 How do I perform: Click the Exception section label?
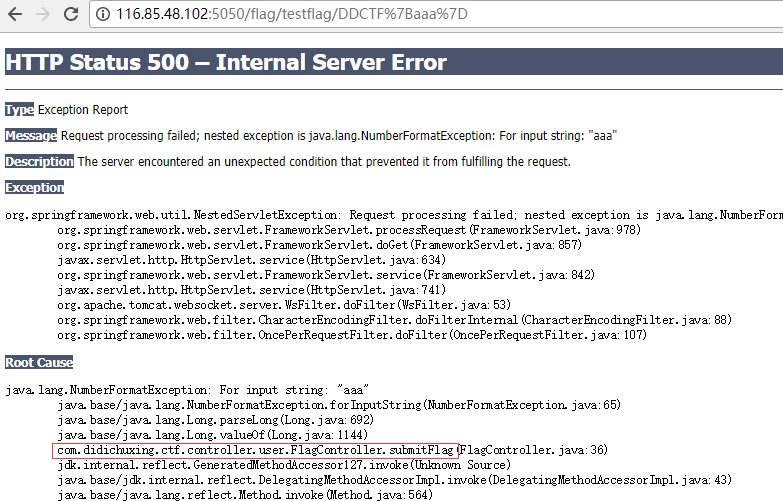point(34,187)
